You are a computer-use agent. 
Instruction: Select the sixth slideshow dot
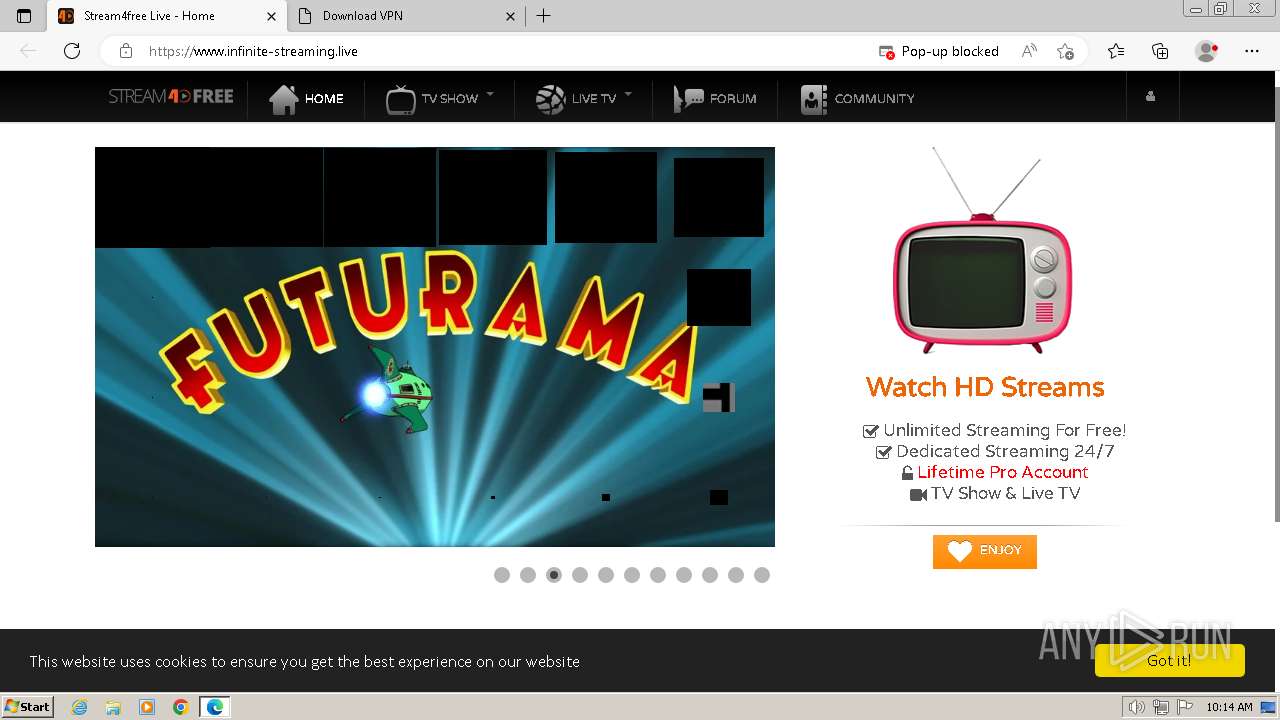(x=632, y=575)
